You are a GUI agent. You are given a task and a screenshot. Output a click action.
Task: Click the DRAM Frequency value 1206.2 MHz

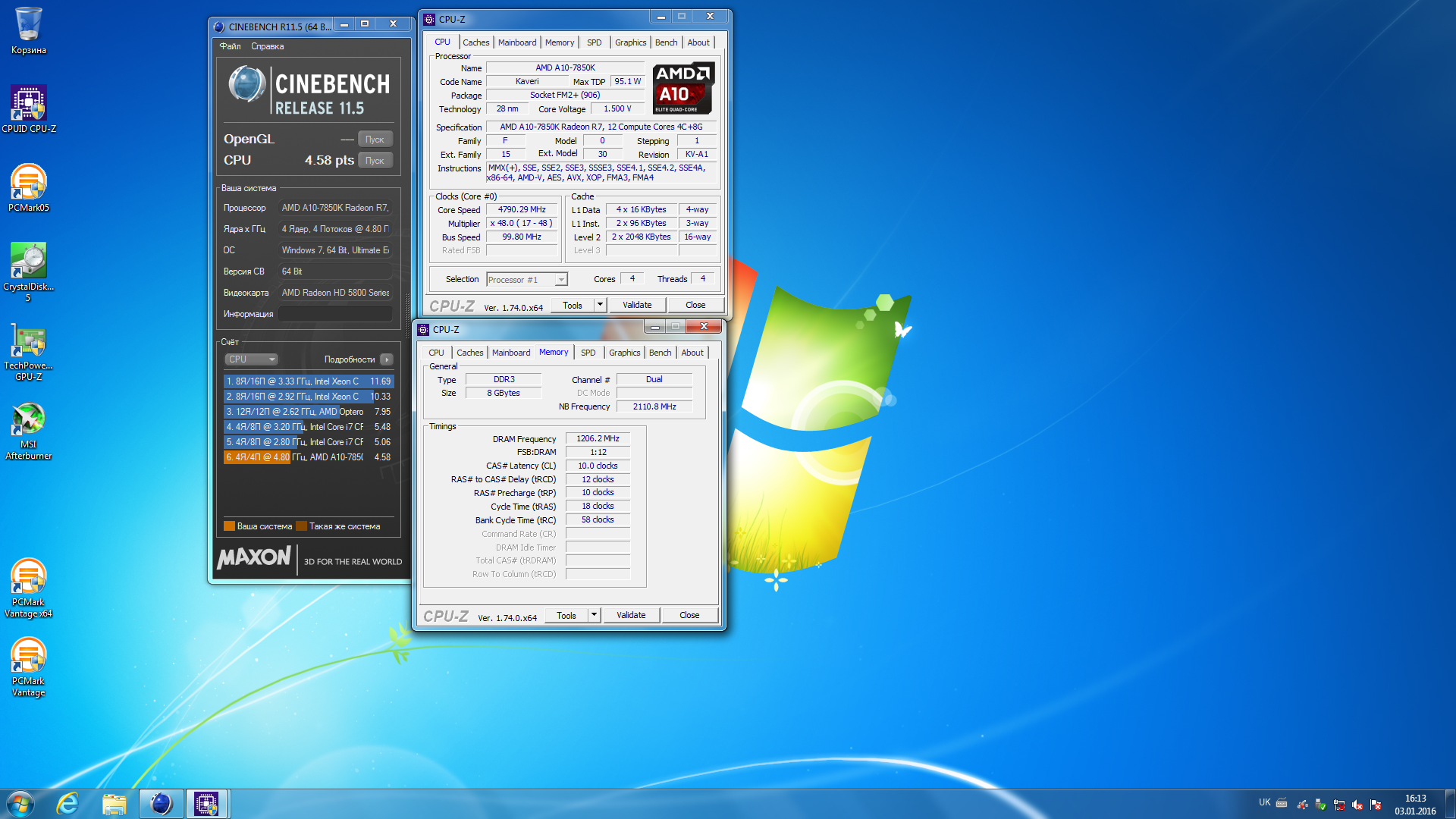[x=598, y=438]
